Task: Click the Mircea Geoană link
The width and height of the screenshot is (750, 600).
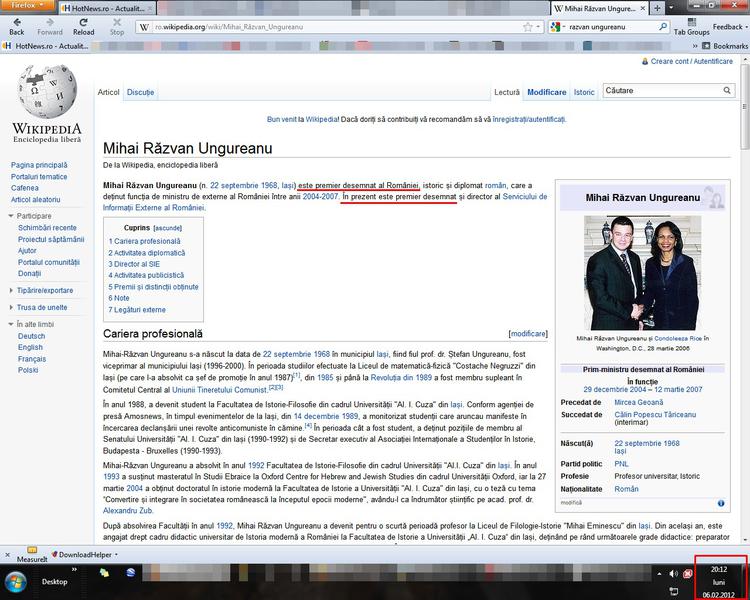Action: tap(639, 402)
